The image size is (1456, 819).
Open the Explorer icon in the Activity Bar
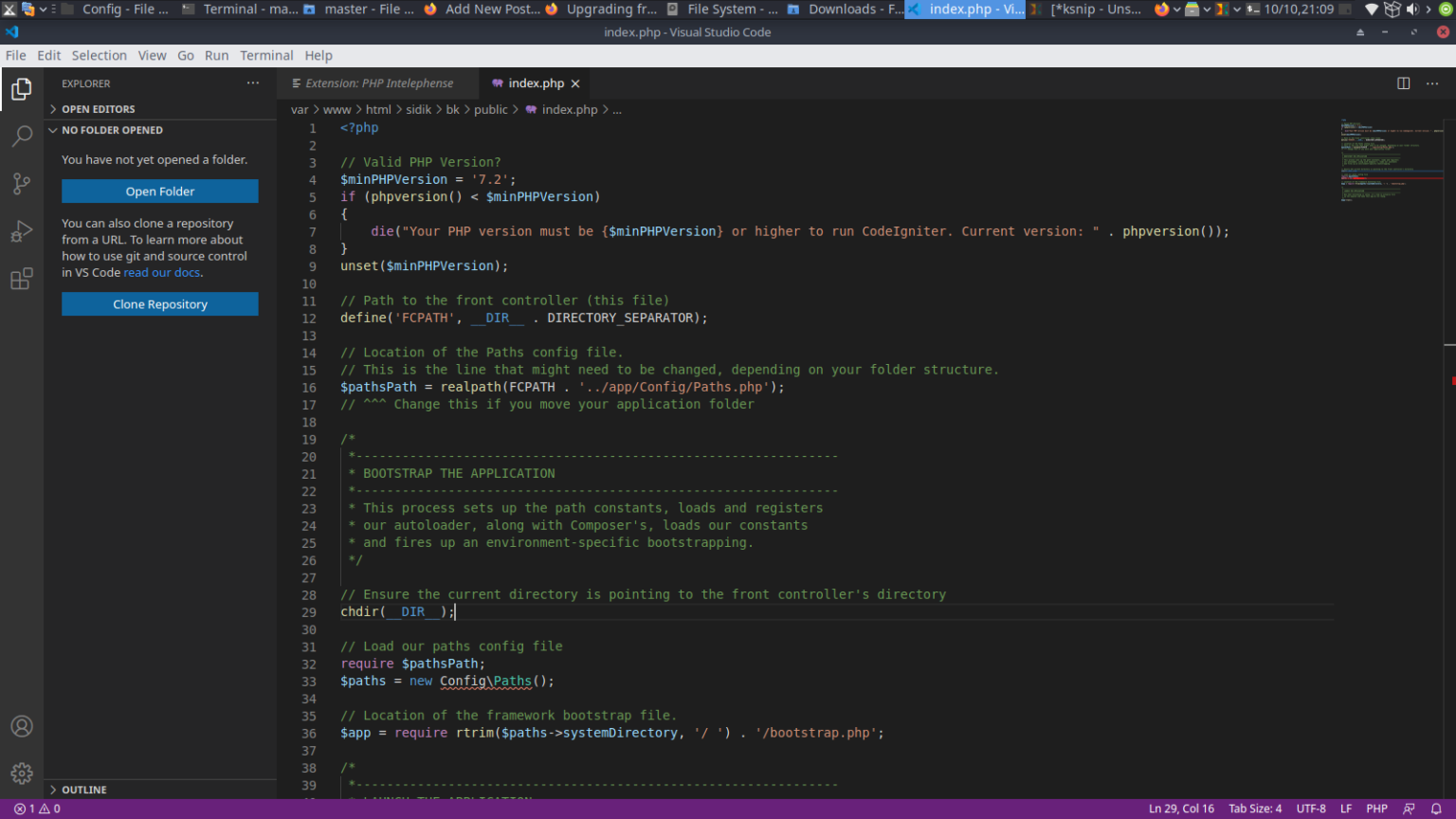21,89
